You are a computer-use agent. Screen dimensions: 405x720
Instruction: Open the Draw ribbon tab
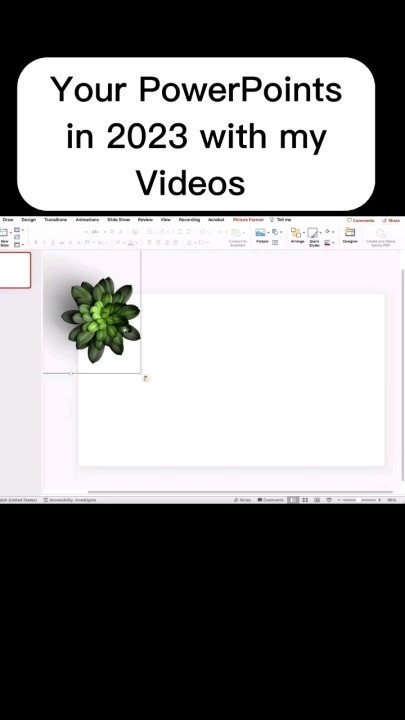(x=8, y=220)
